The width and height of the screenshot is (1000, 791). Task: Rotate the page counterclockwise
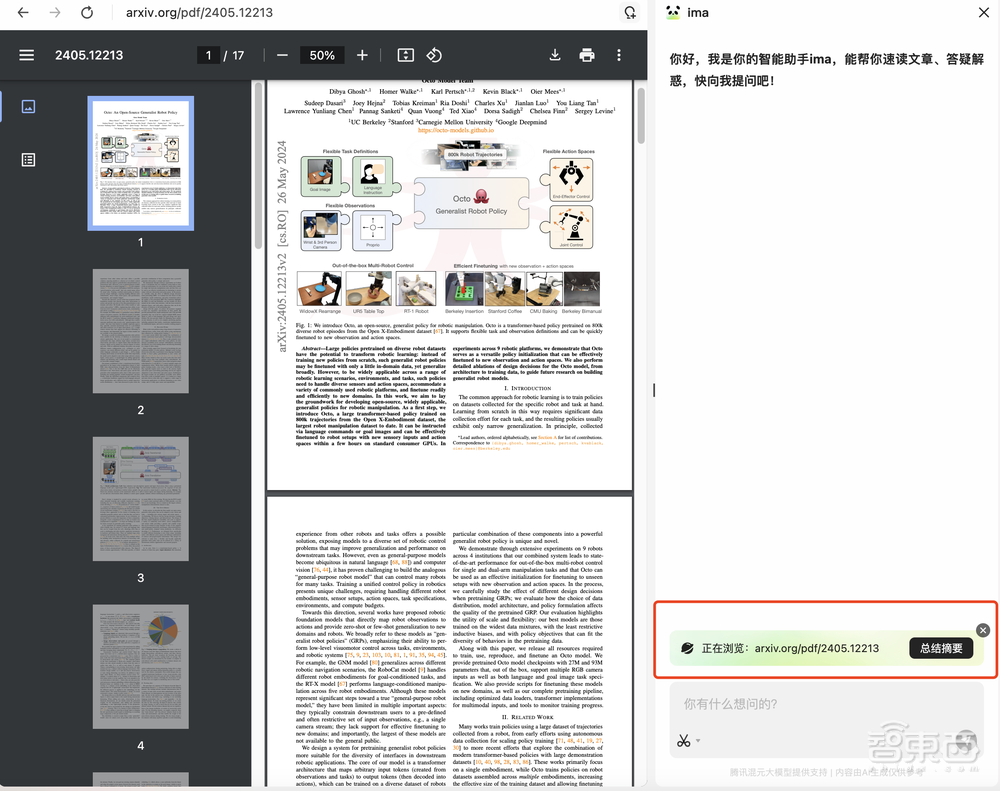coord(434,55)
